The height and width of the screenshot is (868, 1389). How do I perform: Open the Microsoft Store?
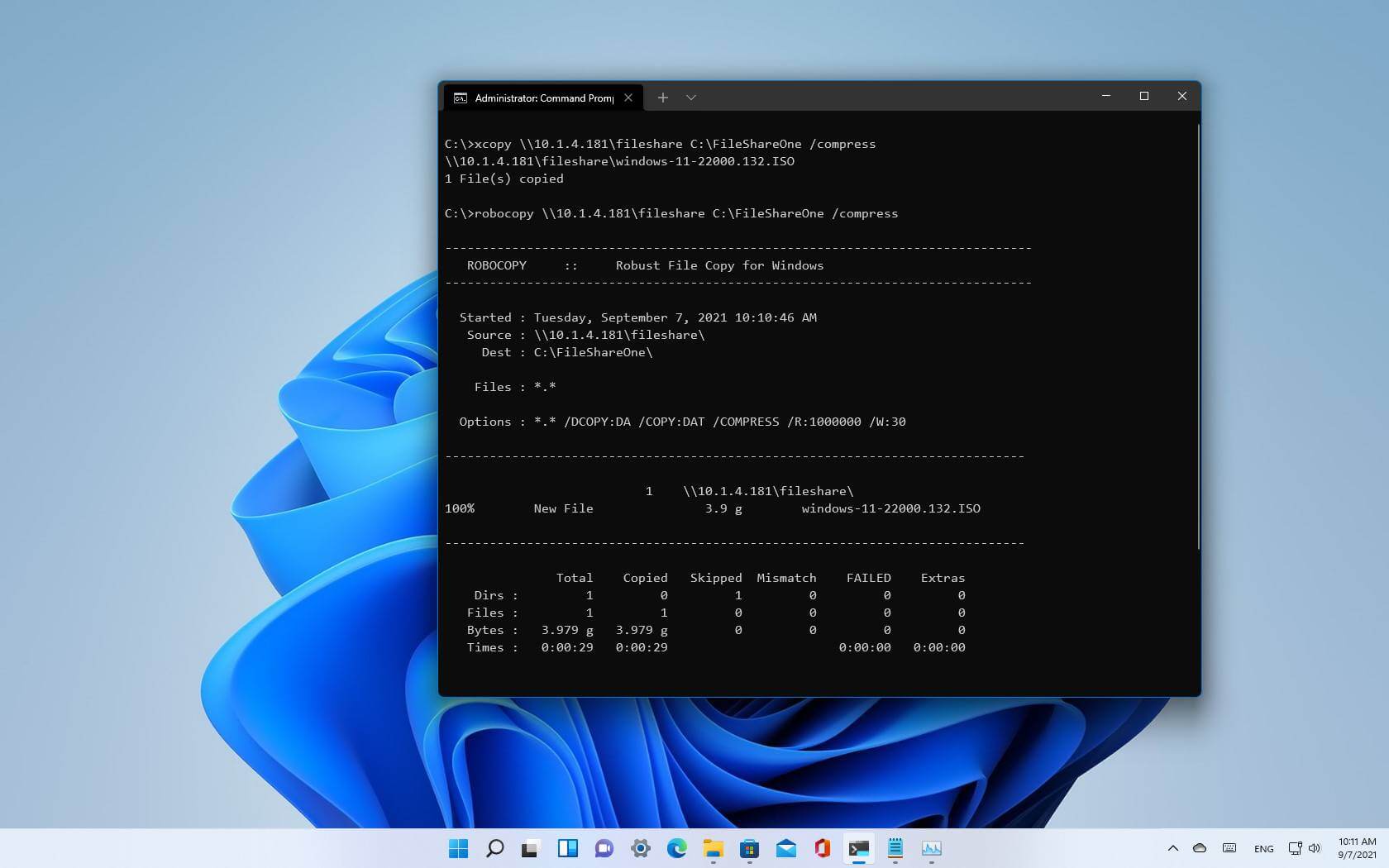coord(750,849)
